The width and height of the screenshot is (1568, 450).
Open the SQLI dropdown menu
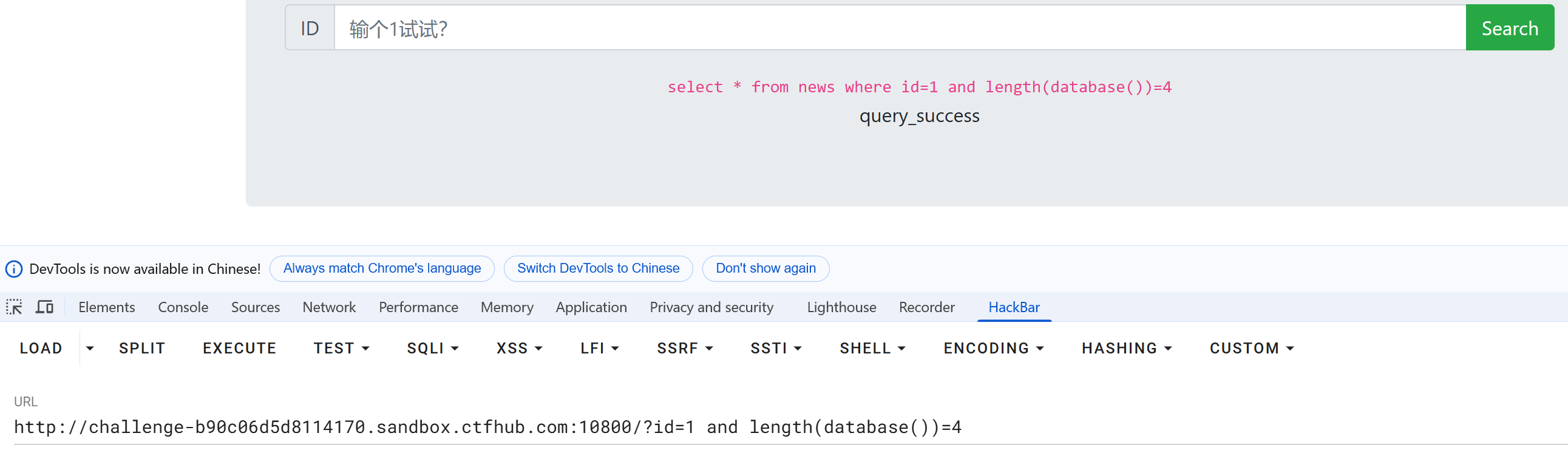[432, 349]
